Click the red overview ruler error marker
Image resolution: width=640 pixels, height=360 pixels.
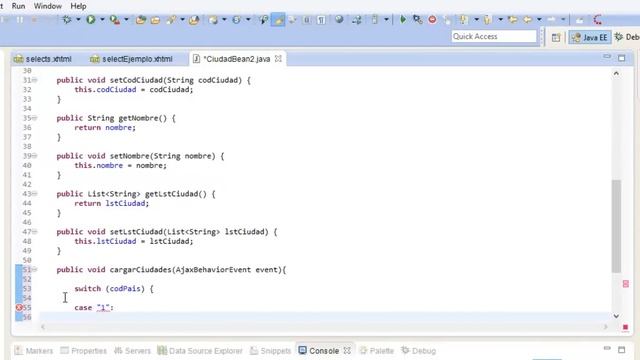coord(625,284)
